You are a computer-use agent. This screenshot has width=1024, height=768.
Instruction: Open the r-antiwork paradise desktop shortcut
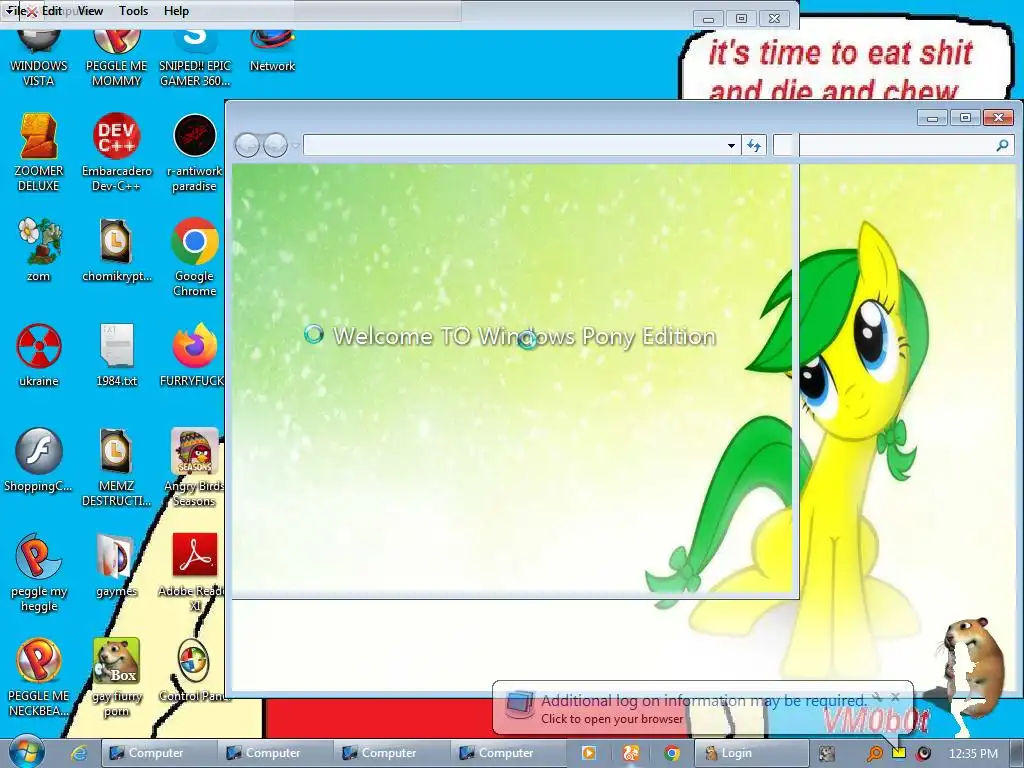195,153
